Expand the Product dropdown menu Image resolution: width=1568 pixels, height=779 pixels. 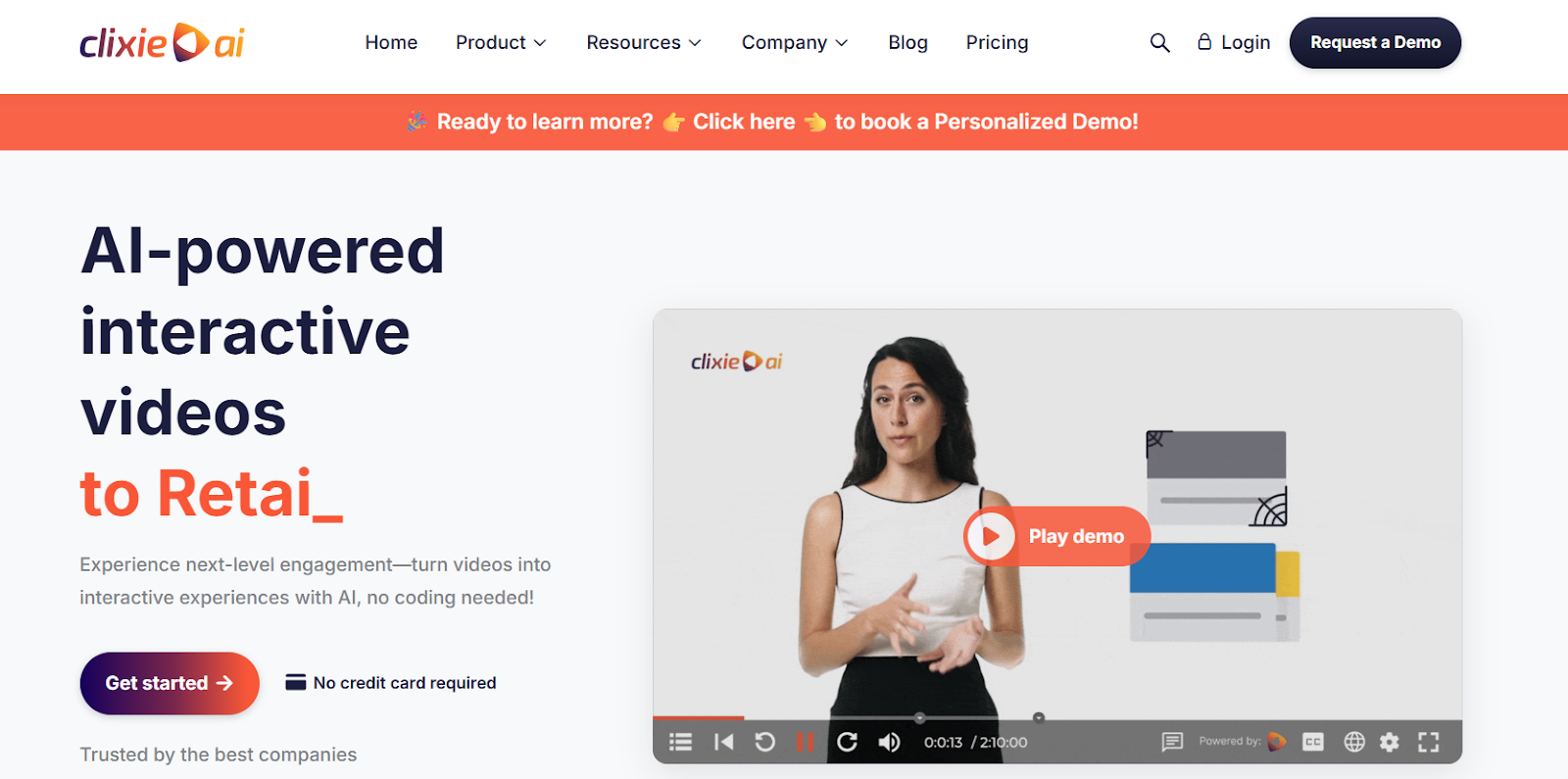point(501,42)
